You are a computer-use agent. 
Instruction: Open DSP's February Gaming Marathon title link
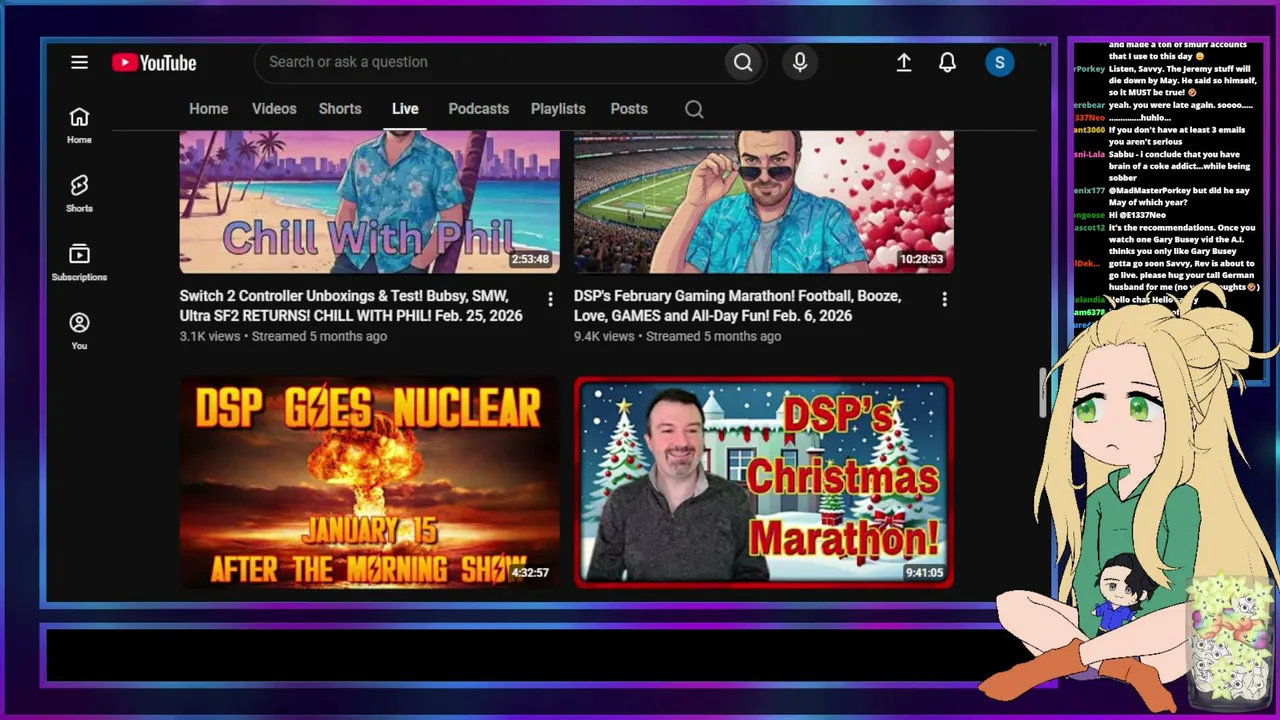coord(738,306)
